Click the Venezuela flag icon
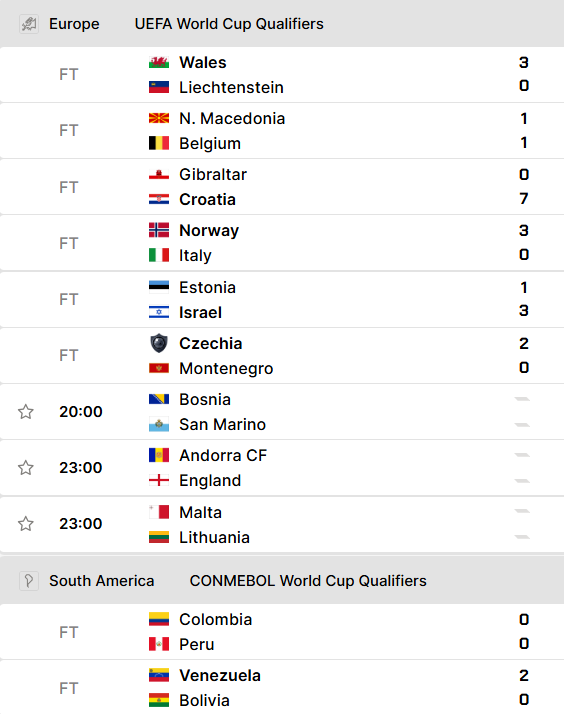 pyautogui.click(x=159, y=675)
